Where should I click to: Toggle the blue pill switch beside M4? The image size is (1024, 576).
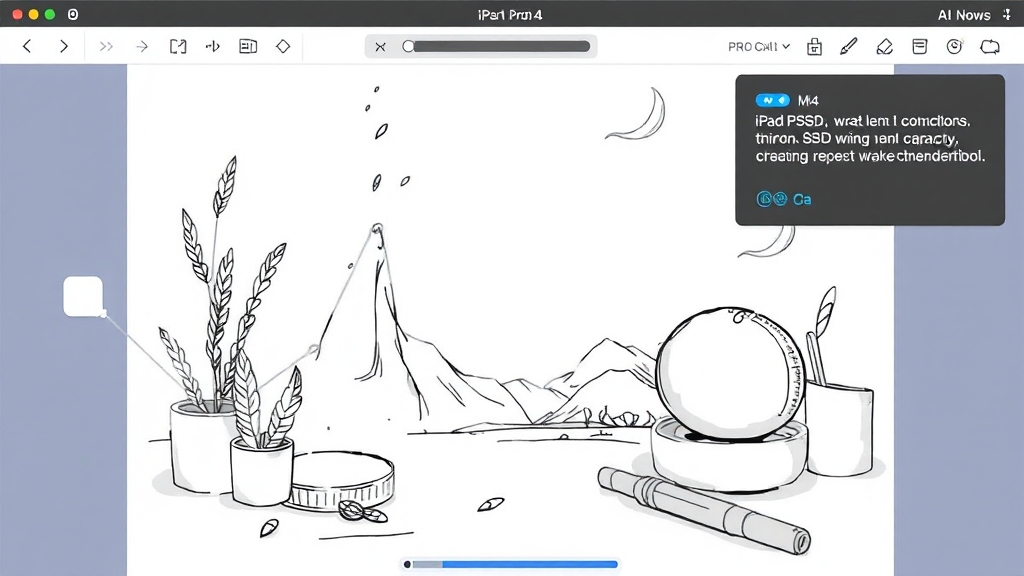pos(772,100)
